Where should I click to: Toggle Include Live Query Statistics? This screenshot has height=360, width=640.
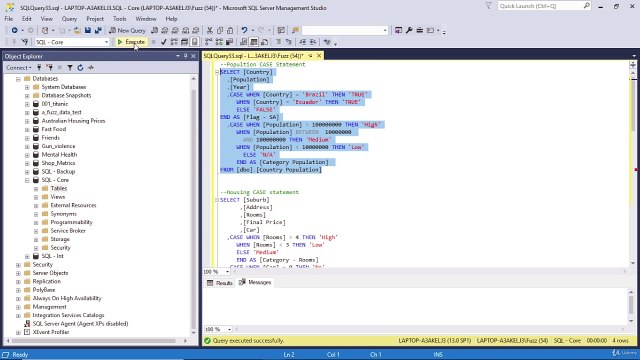[219, 42]
